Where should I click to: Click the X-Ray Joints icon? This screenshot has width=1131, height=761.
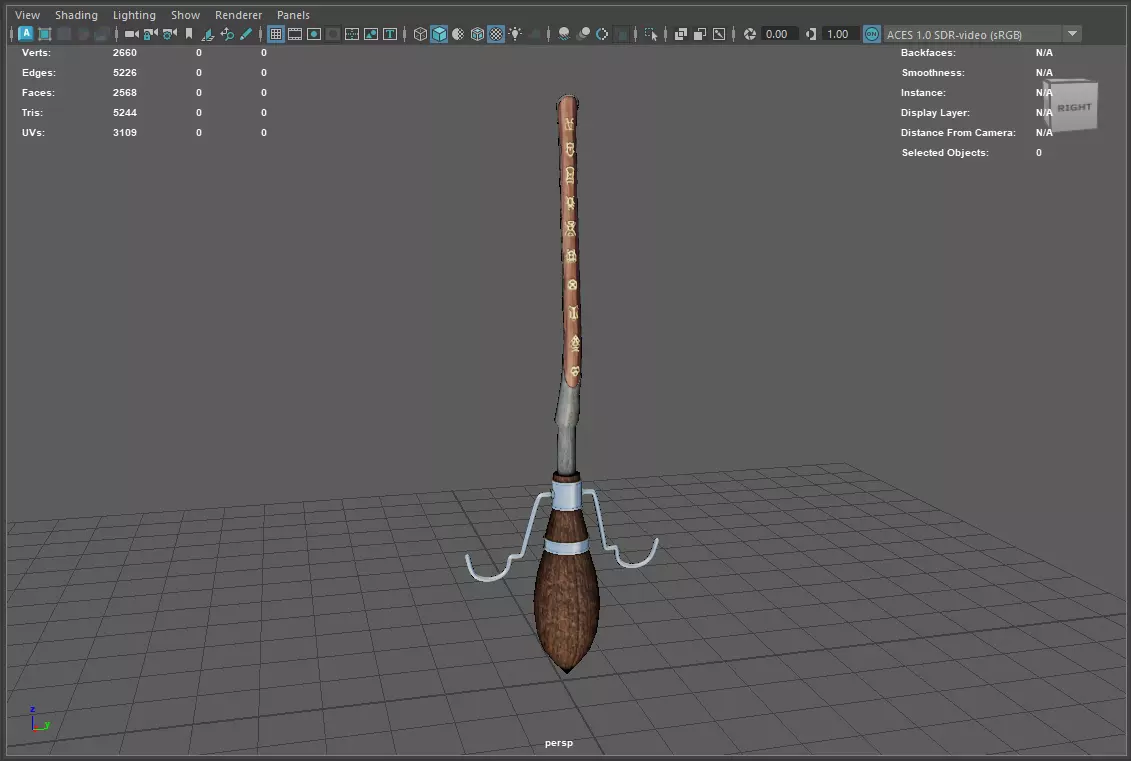719,34
